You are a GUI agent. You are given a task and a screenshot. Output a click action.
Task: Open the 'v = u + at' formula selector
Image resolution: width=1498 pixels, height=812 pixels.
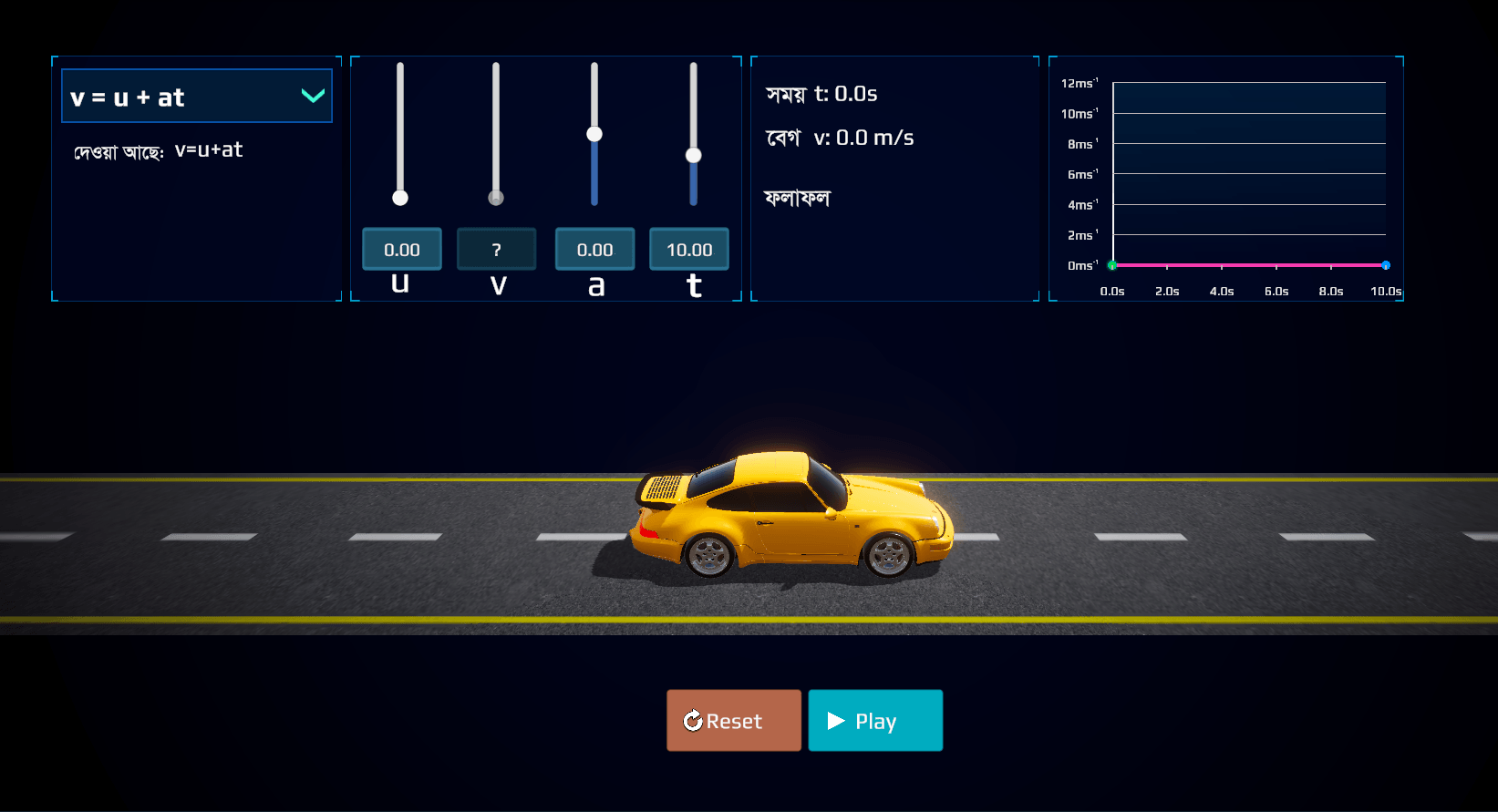click(196, 97)
